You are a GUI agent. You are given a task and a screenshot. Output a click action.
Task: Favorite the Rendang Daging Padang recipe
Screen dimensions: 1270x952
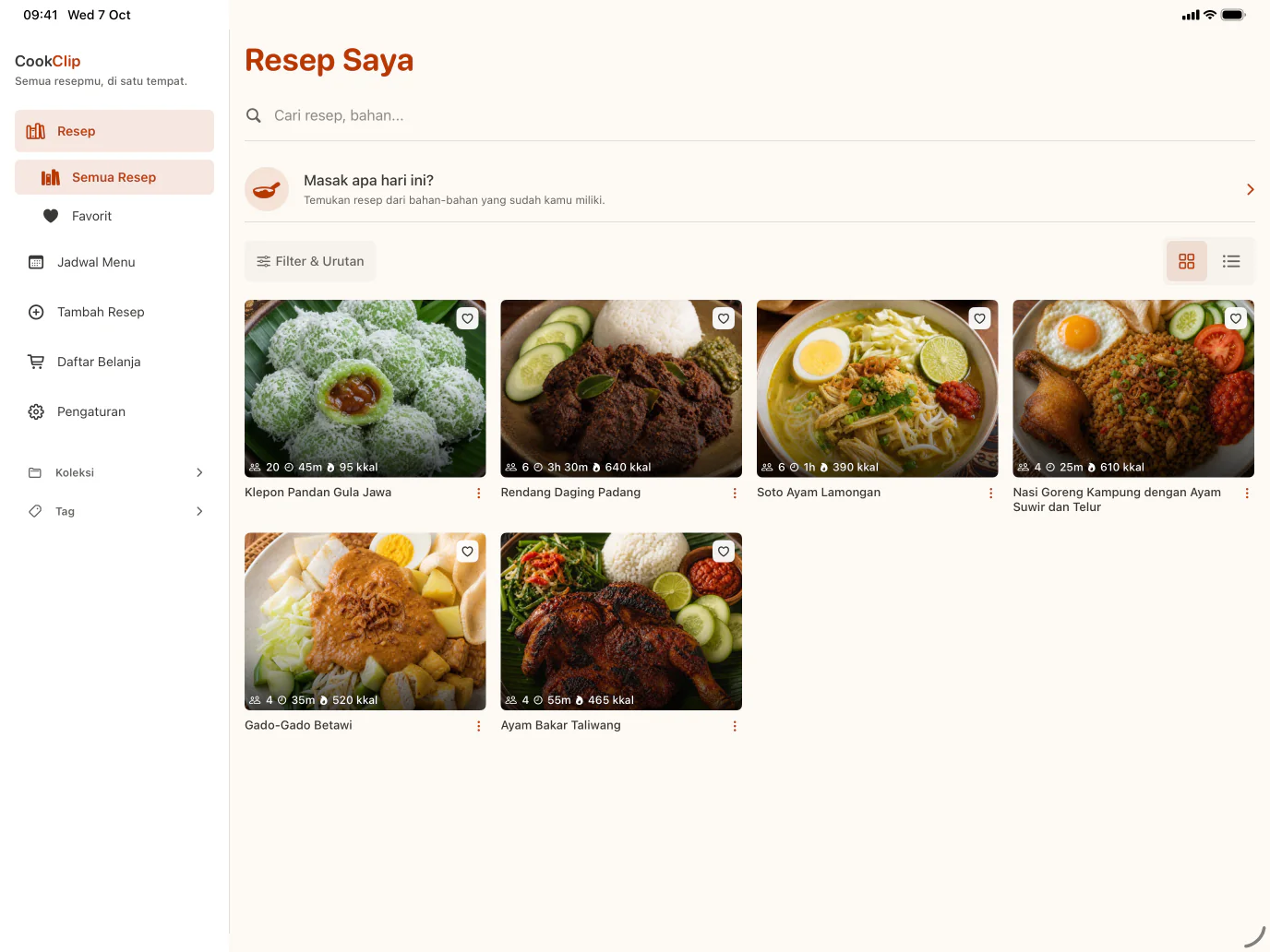pos(724,318)
